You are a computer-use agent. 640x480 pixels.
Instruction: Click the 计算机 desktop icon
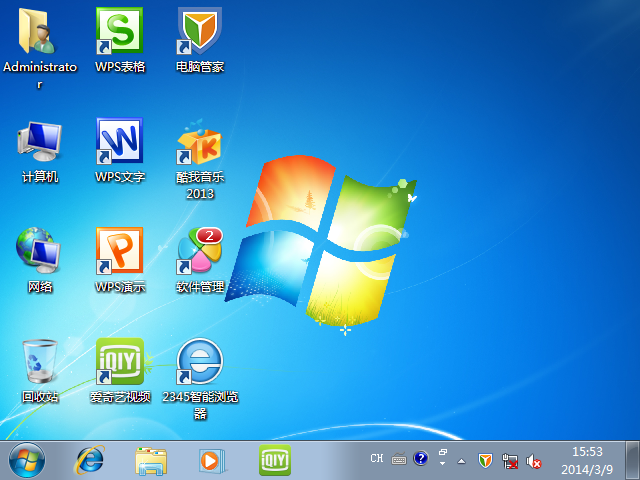[40, 143]
